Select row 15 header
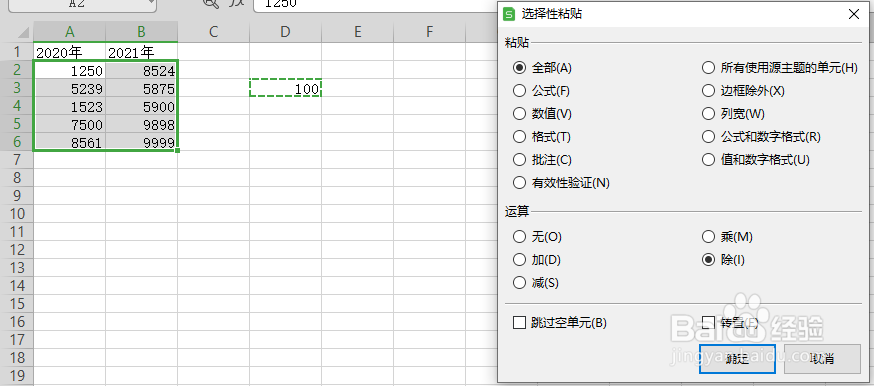Viewport: 874px width, 386px height. coord(17,304)
